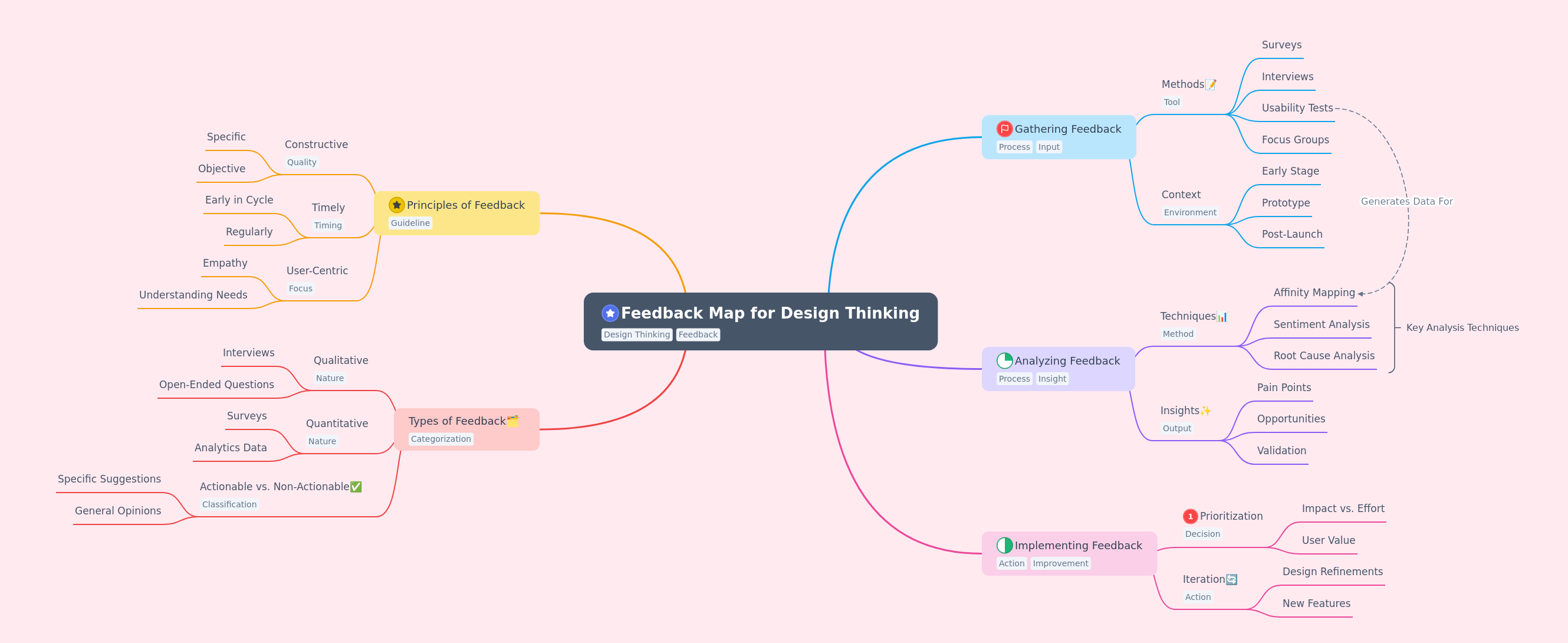The height and width of the screenshot is (643, 1568).
Task: Select the Context topic
Action: point(1181,195)
